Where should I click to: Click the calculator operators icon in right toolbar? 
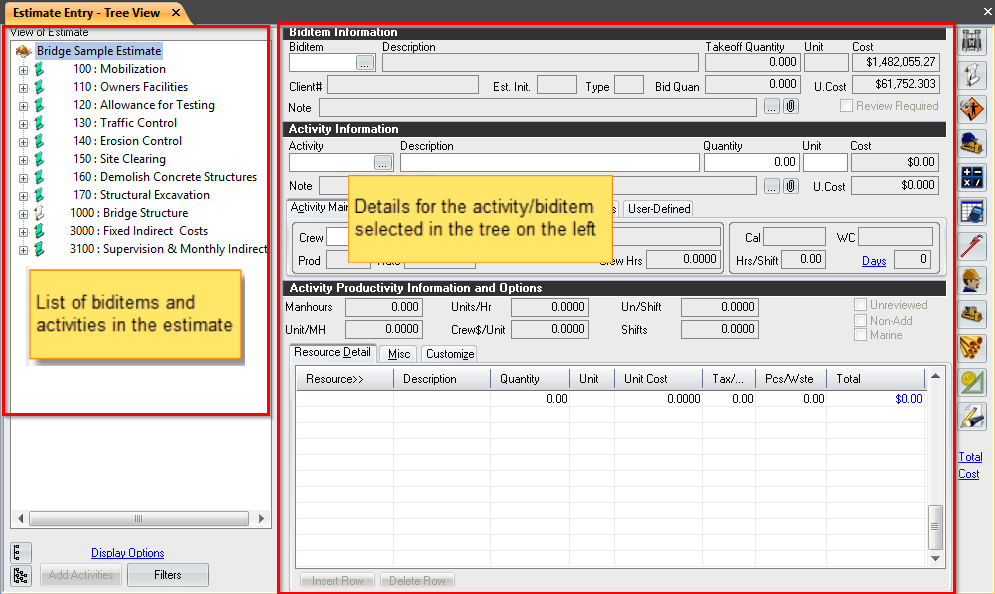[x=972, y=178]
